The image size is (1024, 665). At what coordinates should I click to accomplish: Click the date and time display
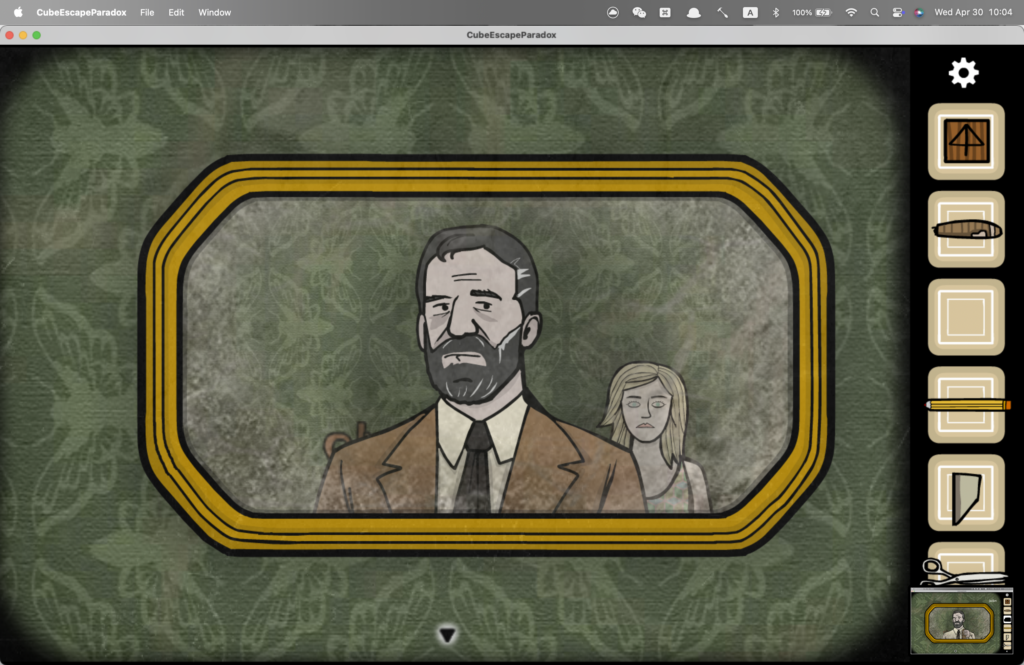[973, 12]
